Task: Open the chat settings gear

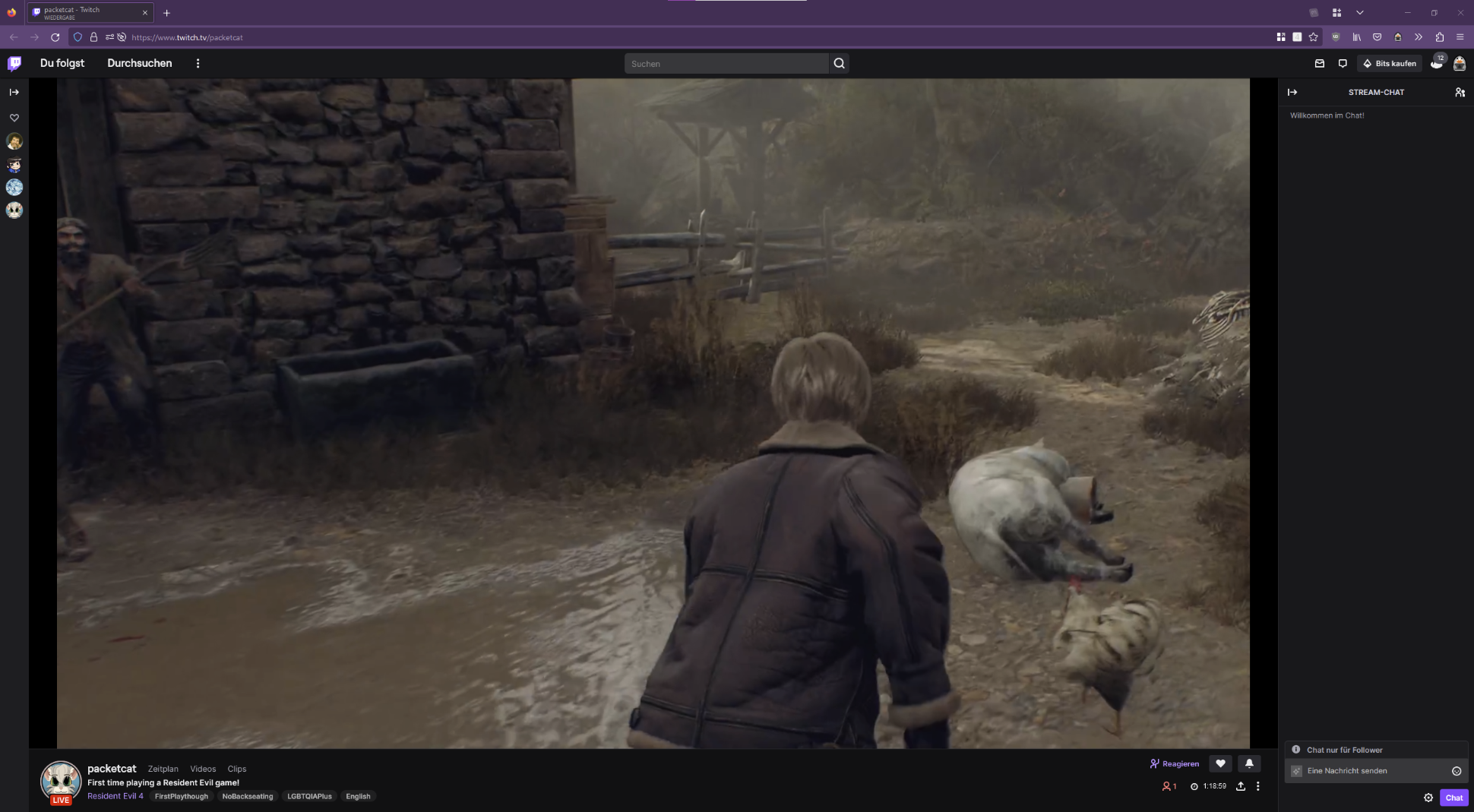Action: [x=1428, y=798]
